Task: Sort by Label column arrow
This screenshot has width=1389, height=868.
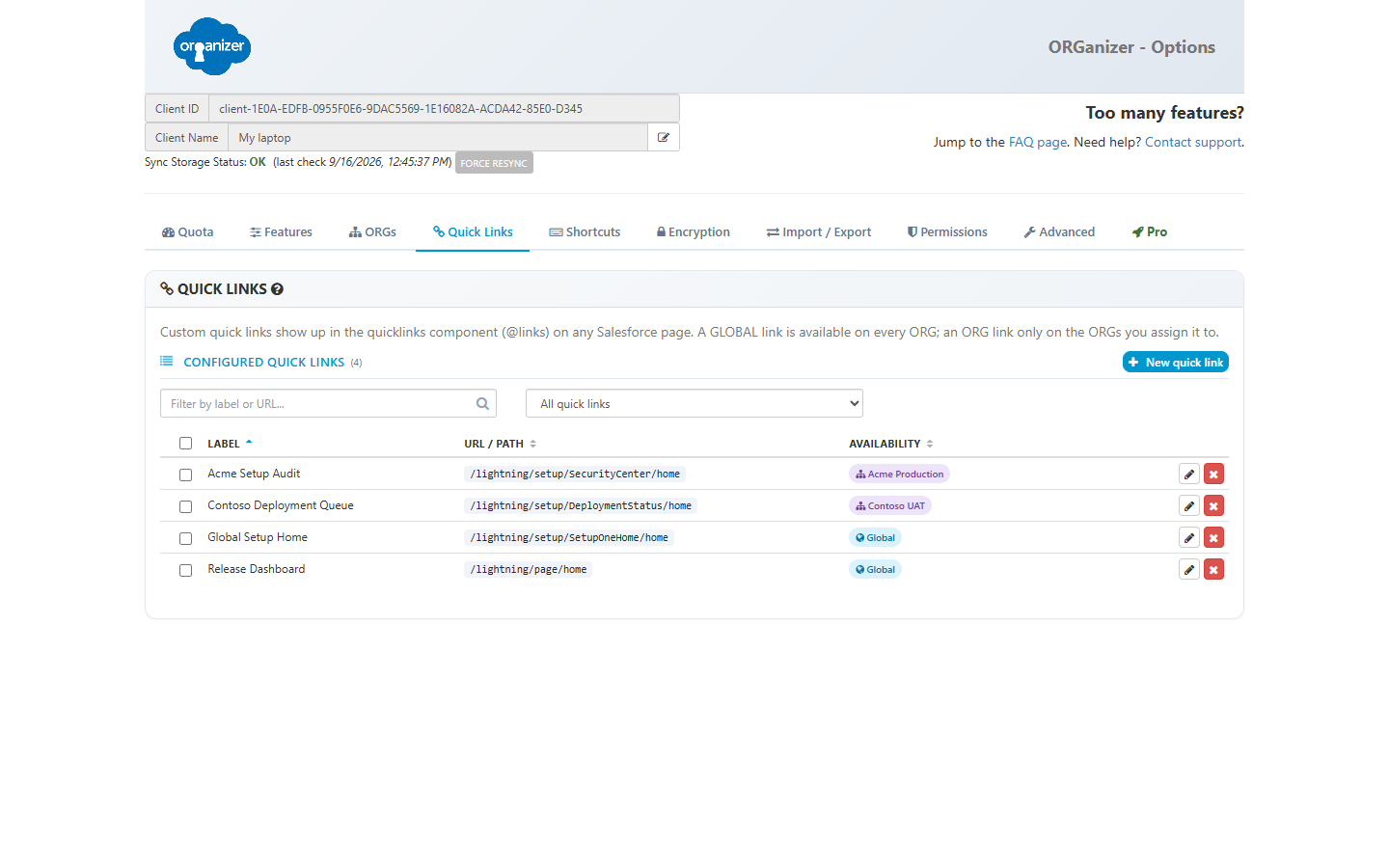Action: pos(249,443)
